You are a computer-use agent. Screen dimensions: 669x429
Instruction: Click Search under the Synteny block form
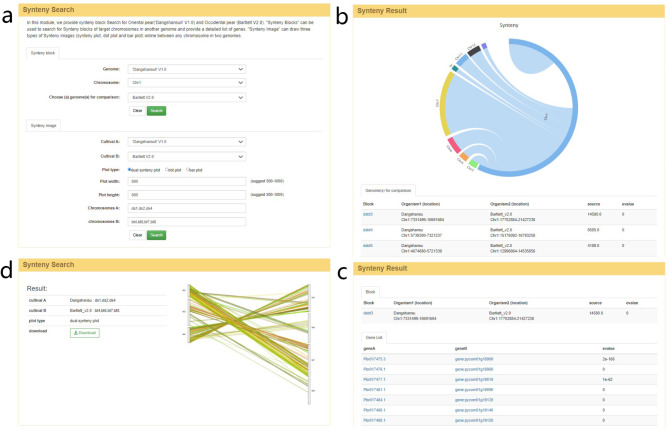pyautogui.click(x=157, y=111)
